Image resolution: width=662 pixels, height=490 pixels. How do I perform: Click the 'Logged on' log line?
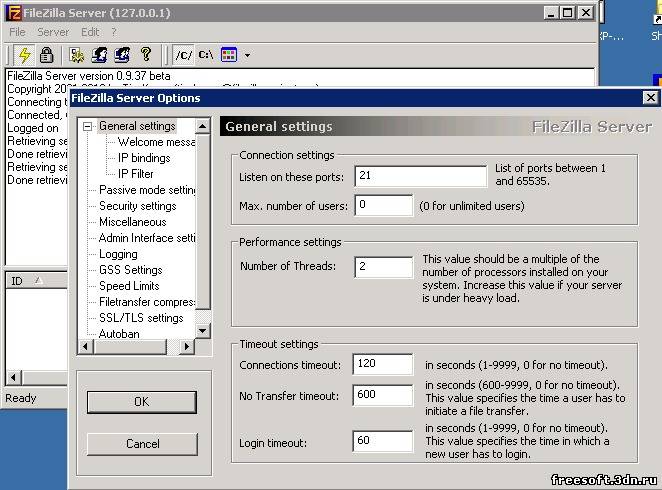33,128
